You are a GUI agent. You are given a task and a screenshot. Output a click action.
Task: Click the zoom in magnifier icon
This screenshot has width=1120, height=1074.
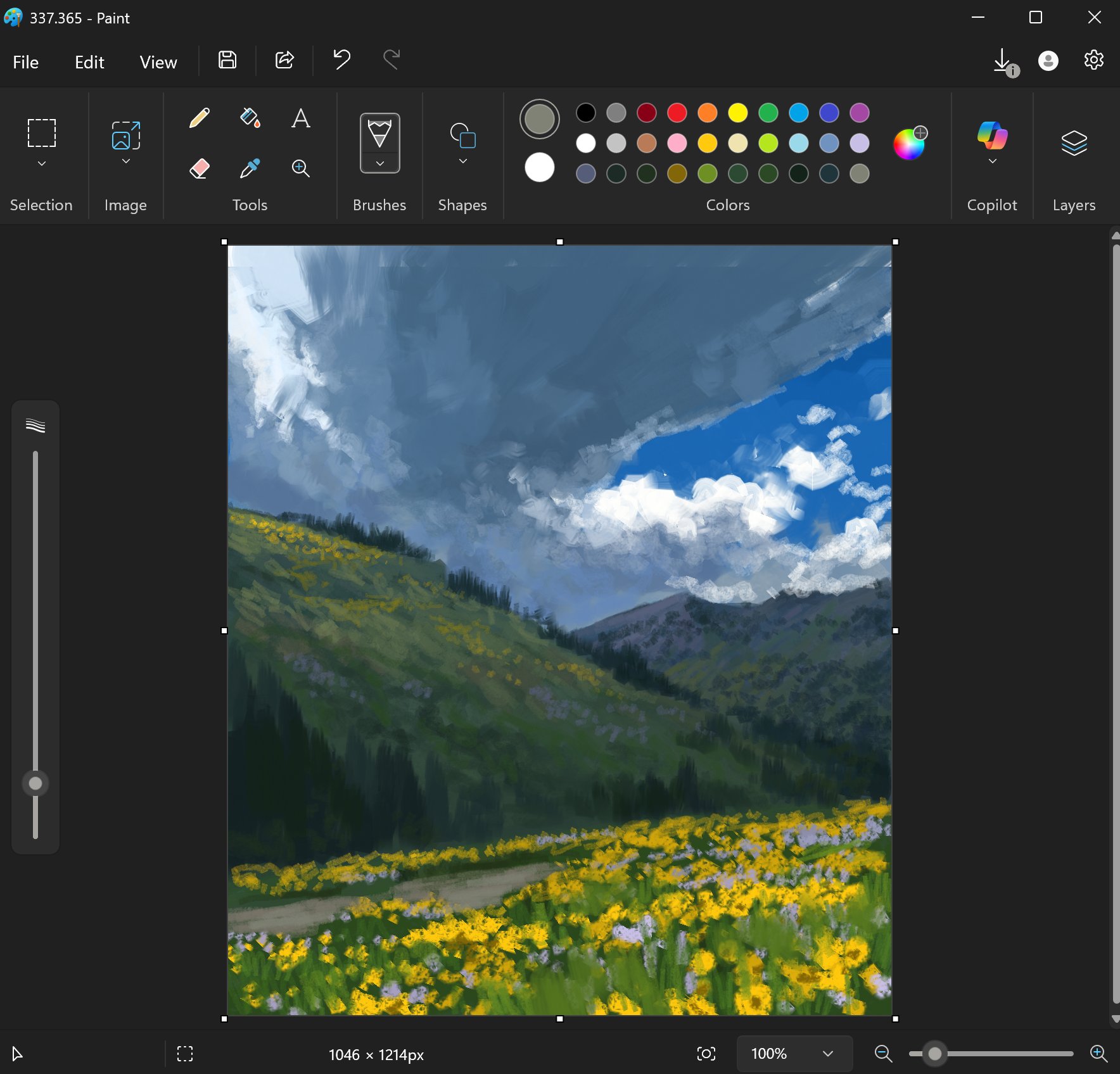pyautogui.click(x=1098, y=1054)
